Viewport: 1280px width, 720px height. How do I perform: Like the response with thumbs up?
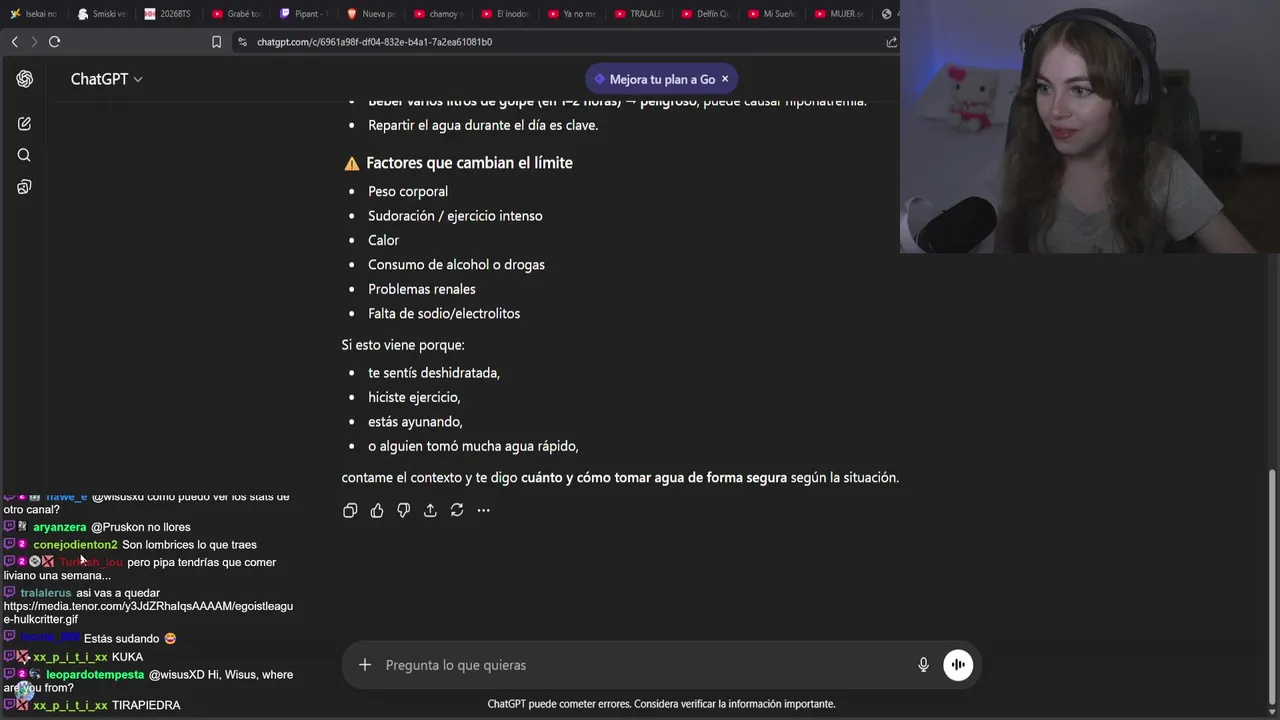pos(377,510)
